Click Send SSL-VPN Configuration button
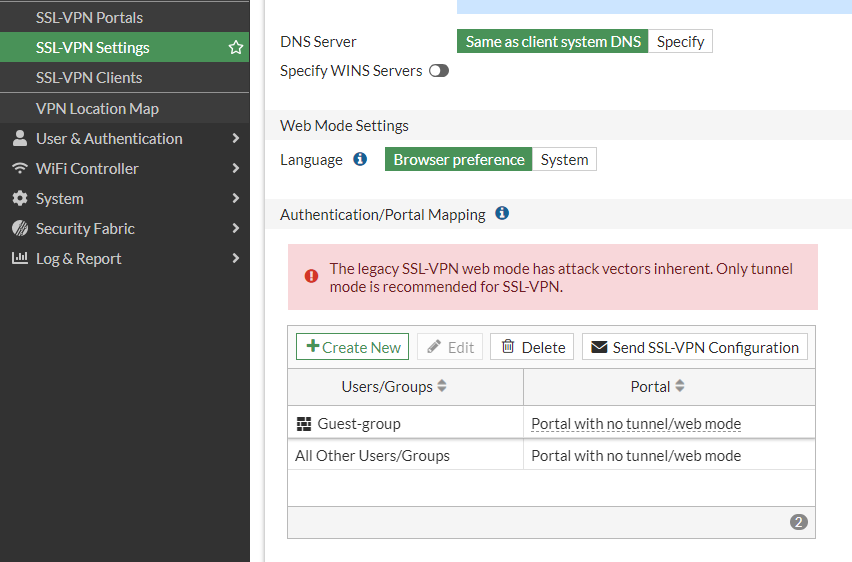This screenshot has height=562, width=852. (x=695, y=347)
